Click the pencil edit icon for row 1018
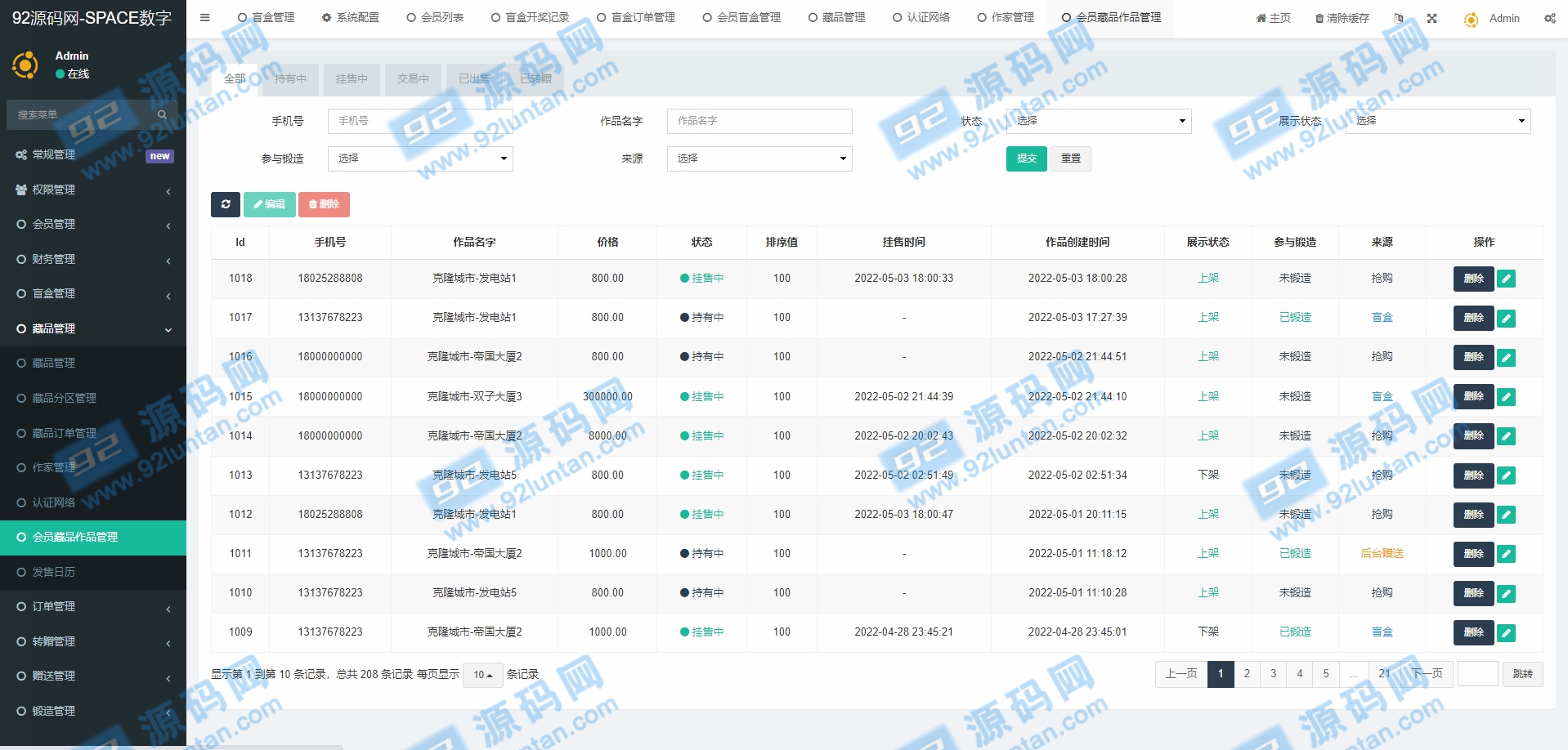This screenshot has width=1568, height=750. coord(1506,279)
